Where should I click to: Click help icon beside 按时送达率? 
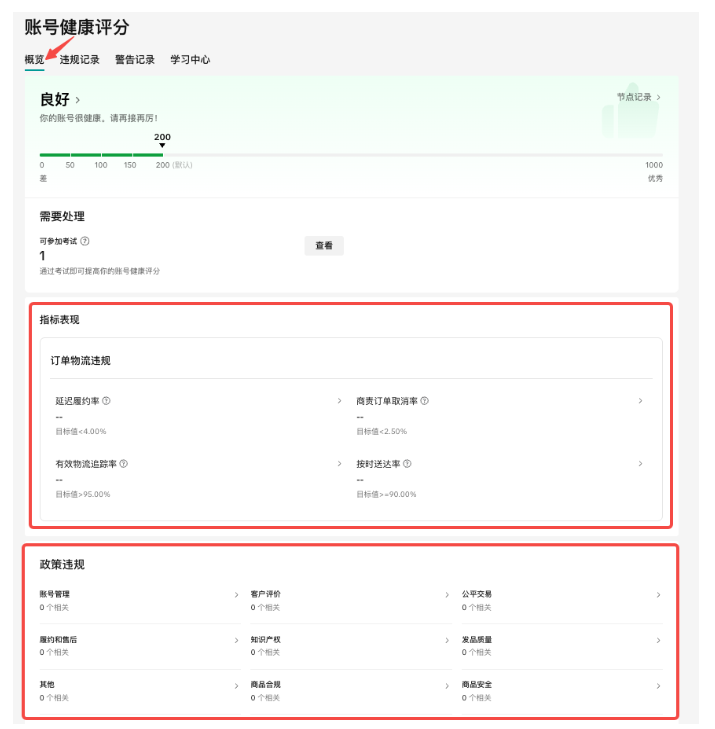point(407,464)
